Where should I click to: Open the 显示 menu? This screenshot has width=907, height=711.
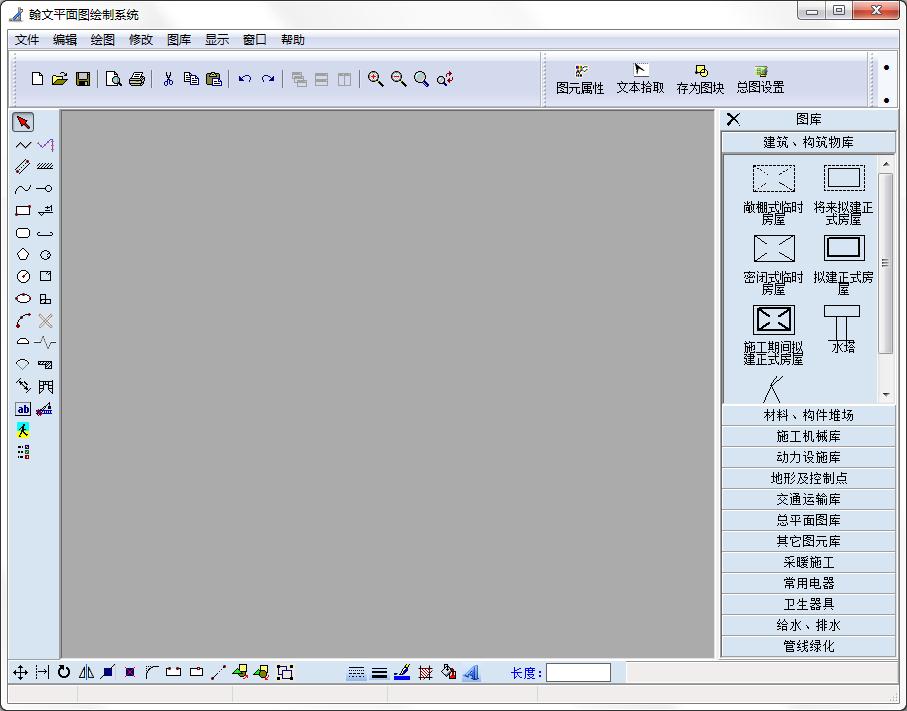[x=217, y=40]
